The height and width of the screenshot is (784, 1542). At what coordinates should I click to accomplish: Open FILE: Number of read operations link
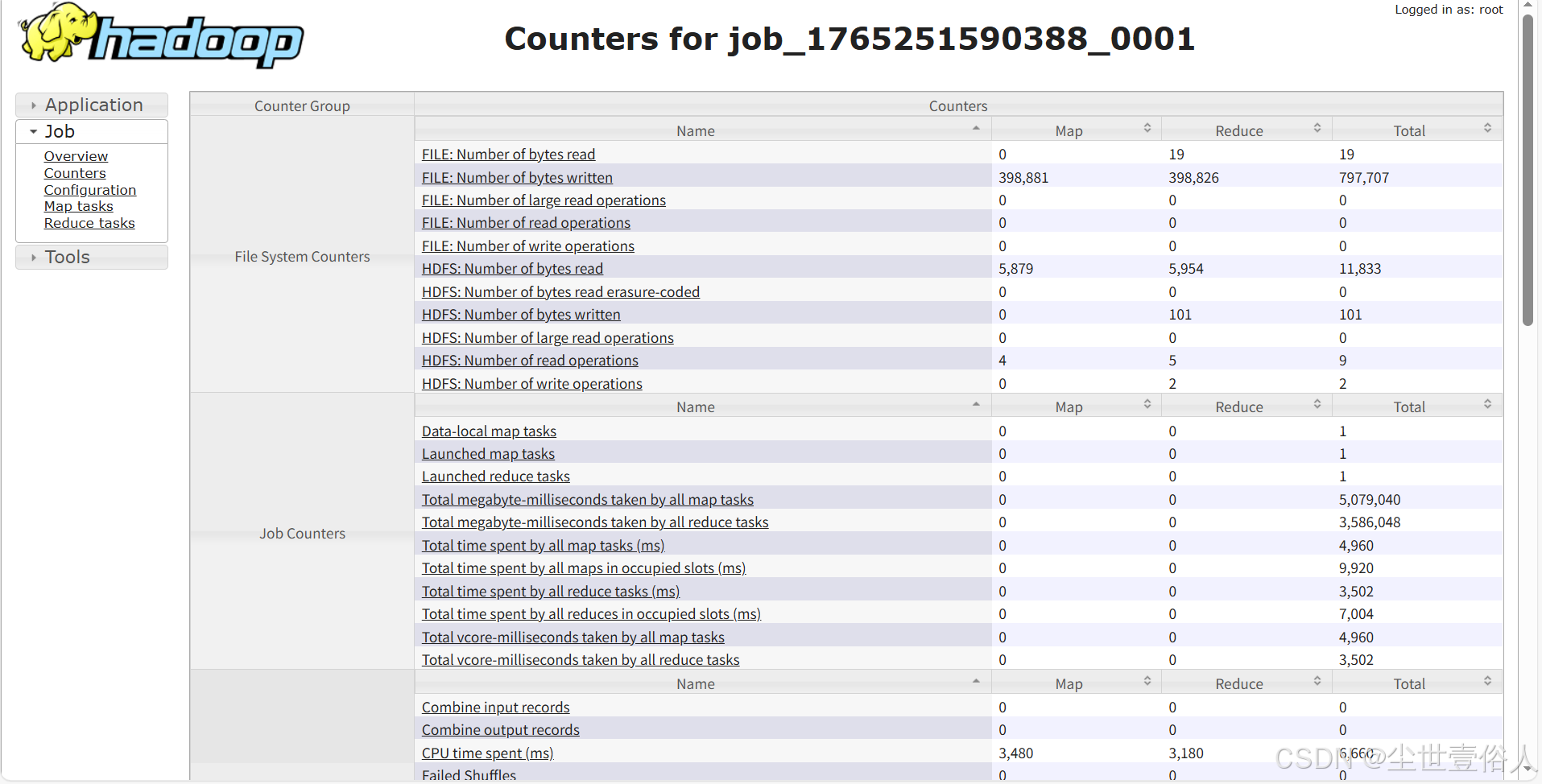[x=526, y=223]
